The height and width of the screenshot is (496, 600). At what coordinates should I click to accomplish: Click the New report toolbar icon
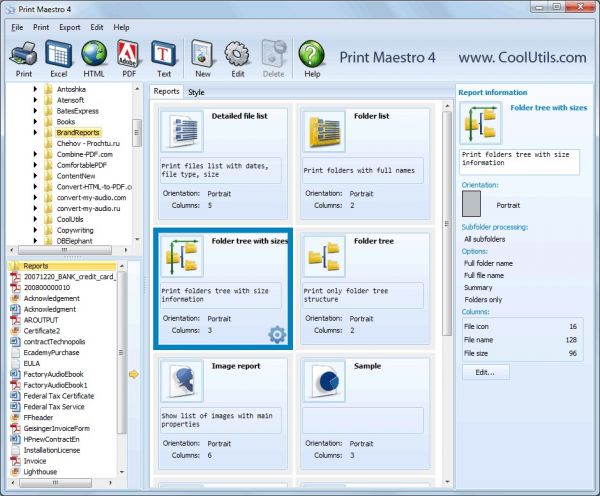[203, 58]
